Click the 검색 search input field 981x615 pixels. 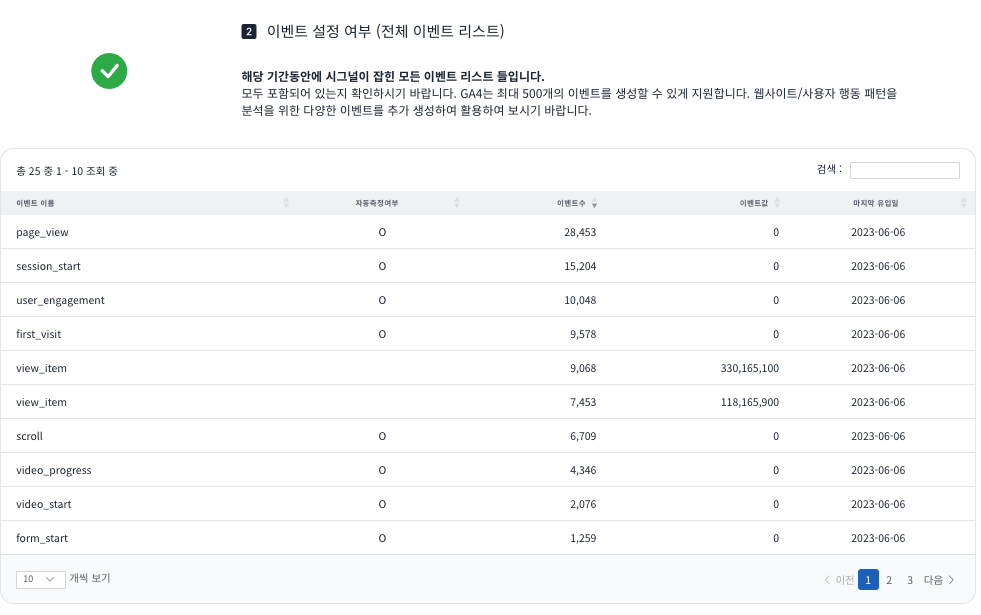[x=904, y=170]
